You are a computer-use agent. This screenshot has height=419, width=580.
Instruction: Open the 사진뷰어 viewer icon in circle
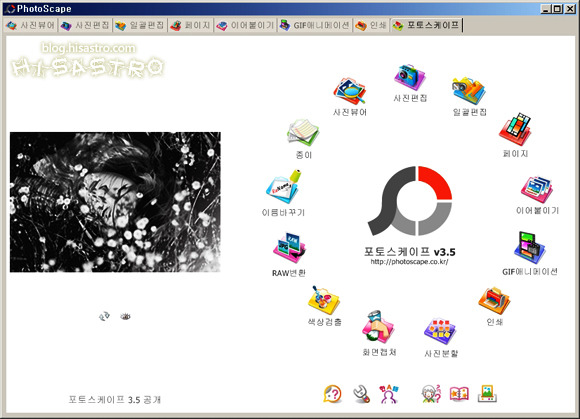point(349,91)
